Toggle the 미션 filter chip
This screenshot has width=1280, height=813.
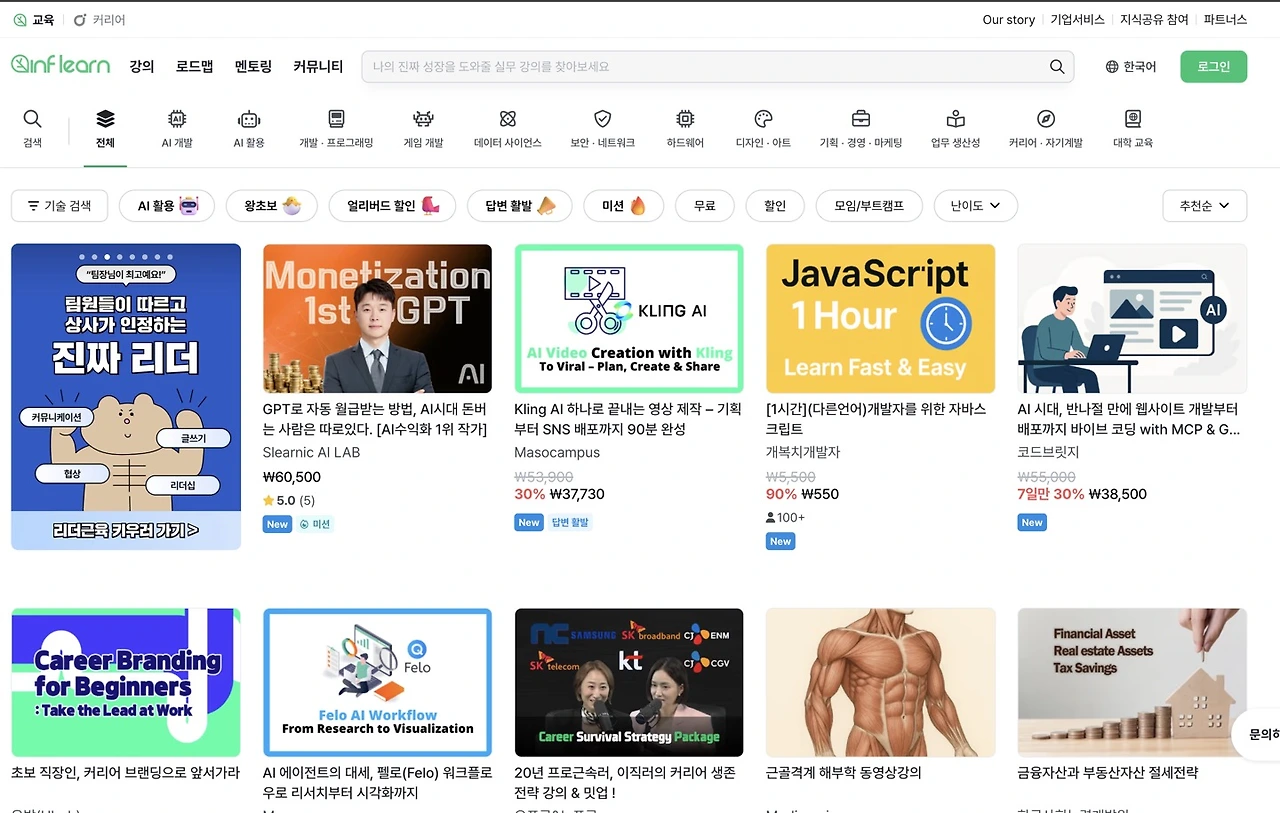pos(624,206)
